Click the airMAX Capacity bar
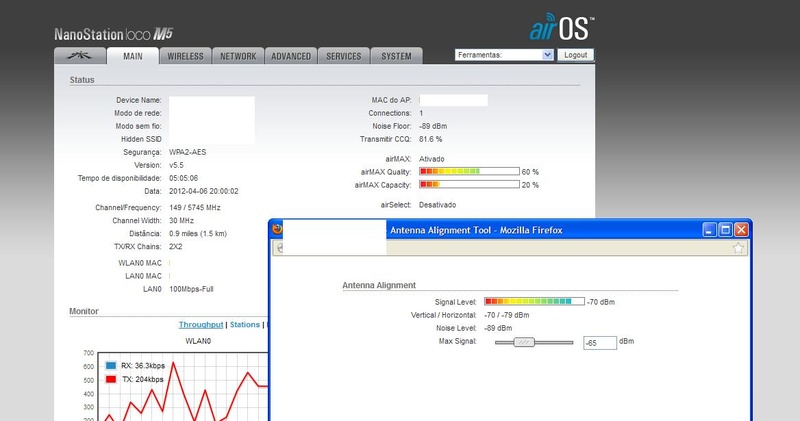Screen dimensions: 800x421 469,184
